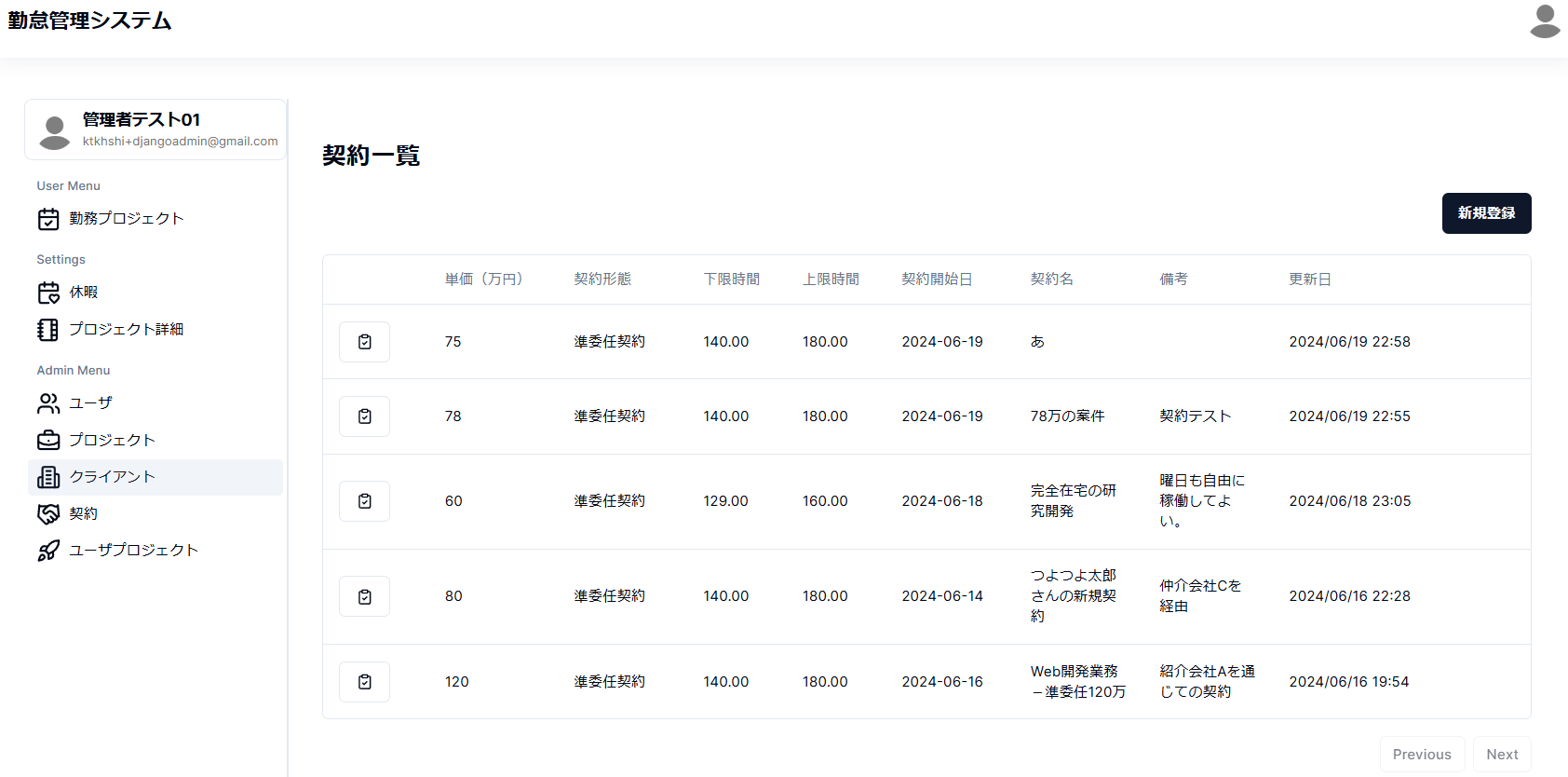The width and height of the screenshot is (1568, 777).
Task: Click updated date 2024/06/19 22:58
Action: point(1349,342)
